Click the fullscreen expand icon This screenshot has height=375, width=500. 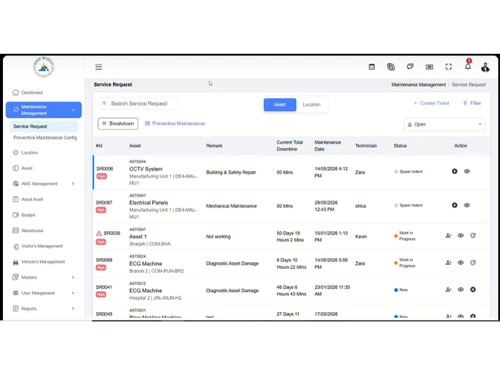pos(449,67)
